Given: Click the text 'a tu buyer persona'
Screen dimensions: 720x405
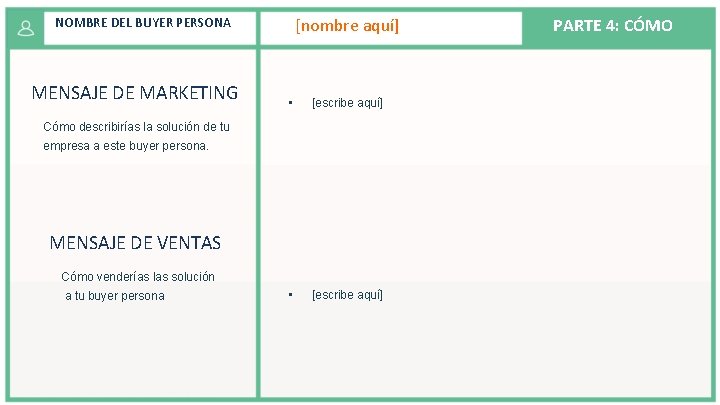Looking at the screenshot, I should click(x=115, y=296).
